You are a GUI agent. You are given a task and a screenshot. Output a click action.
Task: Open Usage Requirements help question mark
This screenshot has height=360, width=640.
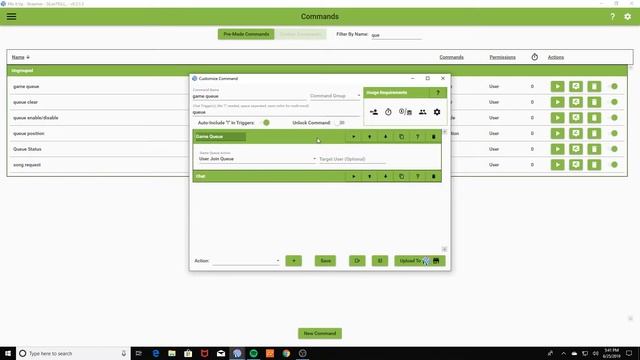click(438, 93)
